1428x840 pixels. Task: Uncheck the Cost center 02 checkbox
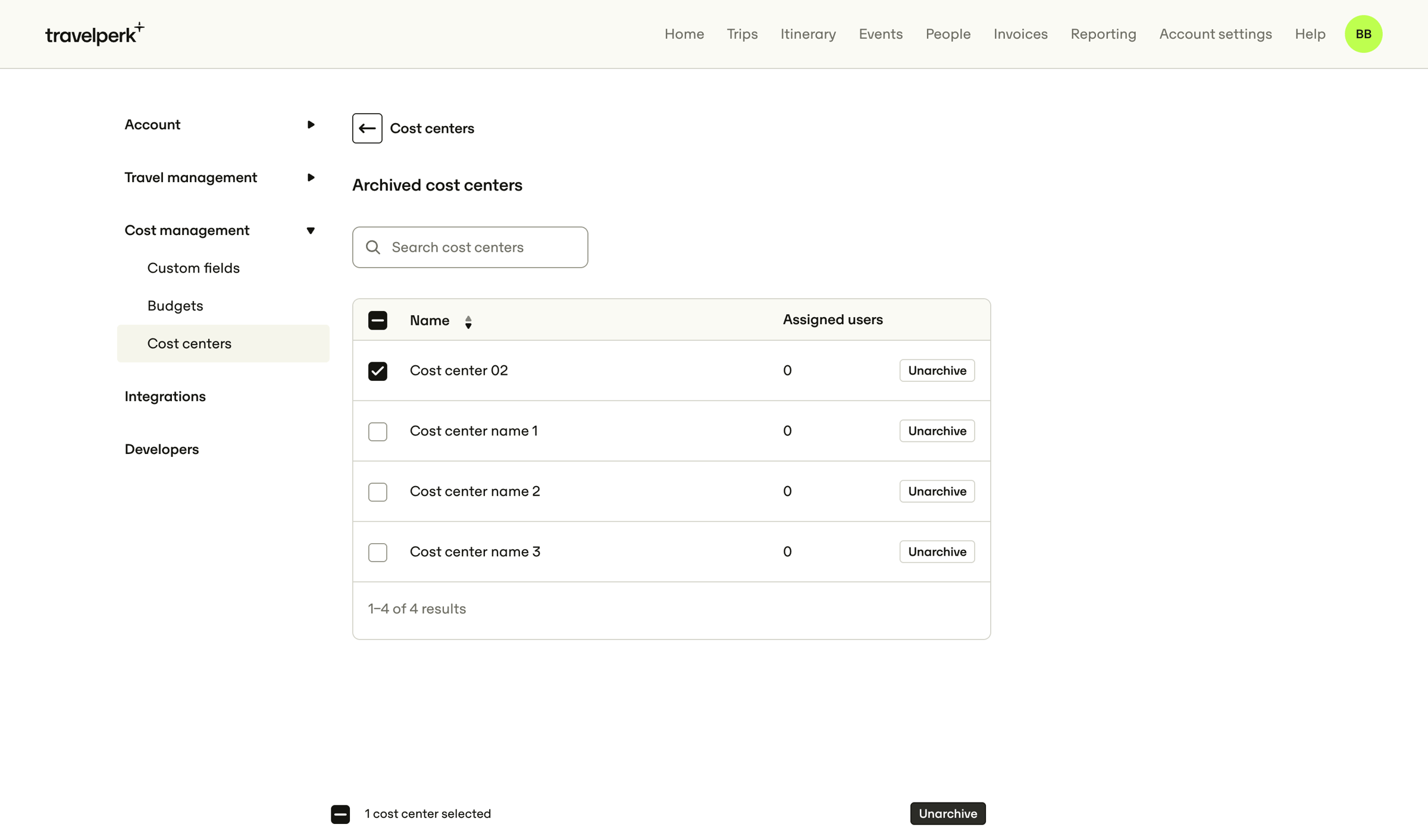tap(378, 371)
